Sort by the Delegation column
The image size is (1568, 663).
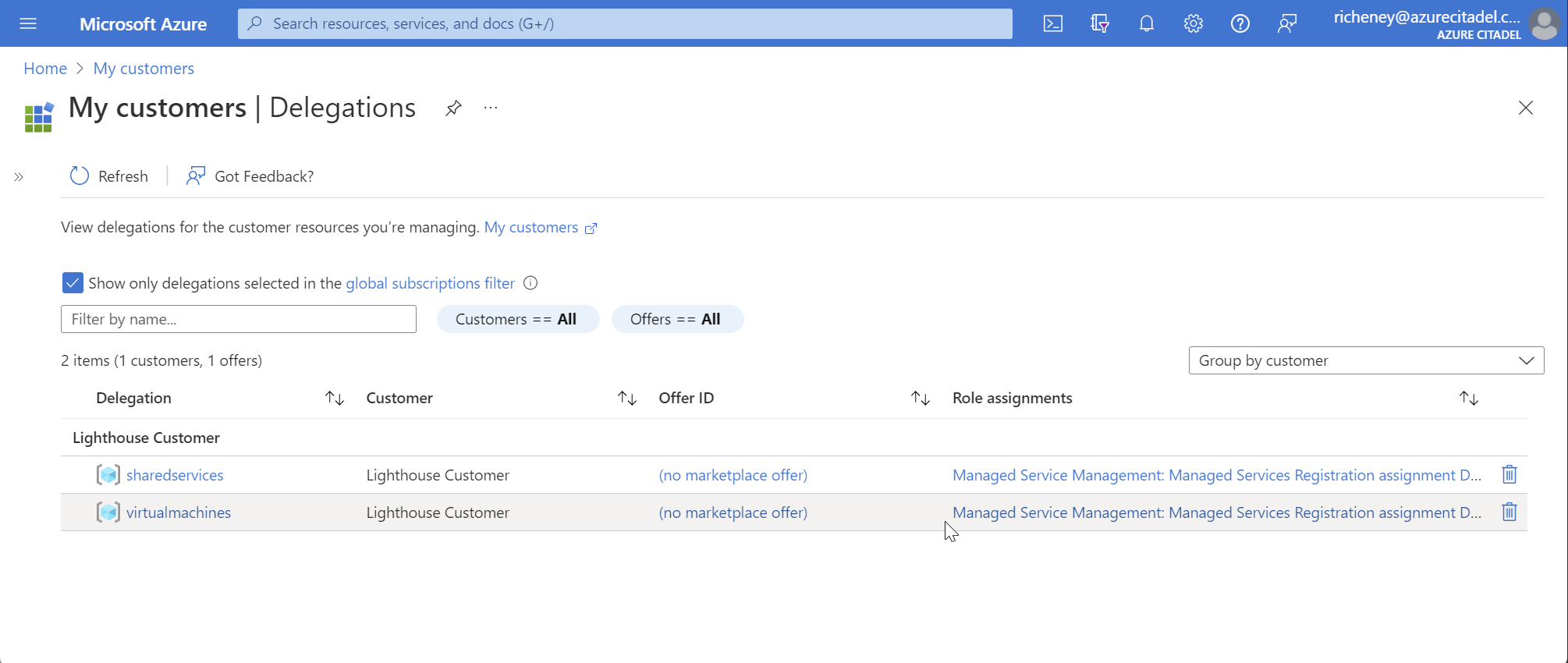[334, 399]
